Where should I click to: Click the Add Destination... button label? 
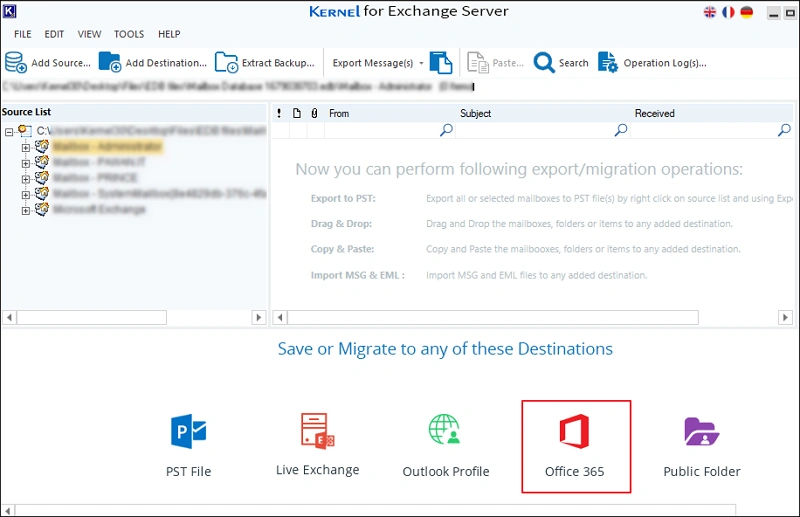(166, 63)
